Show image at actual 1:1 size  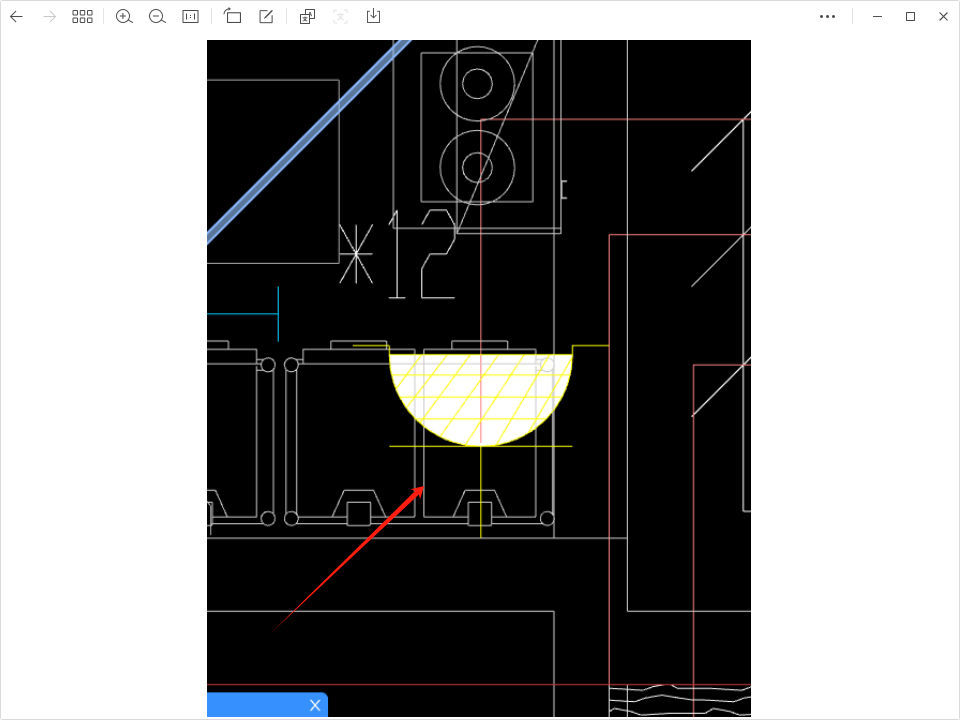pyautogui.click(x=190, y=17)
